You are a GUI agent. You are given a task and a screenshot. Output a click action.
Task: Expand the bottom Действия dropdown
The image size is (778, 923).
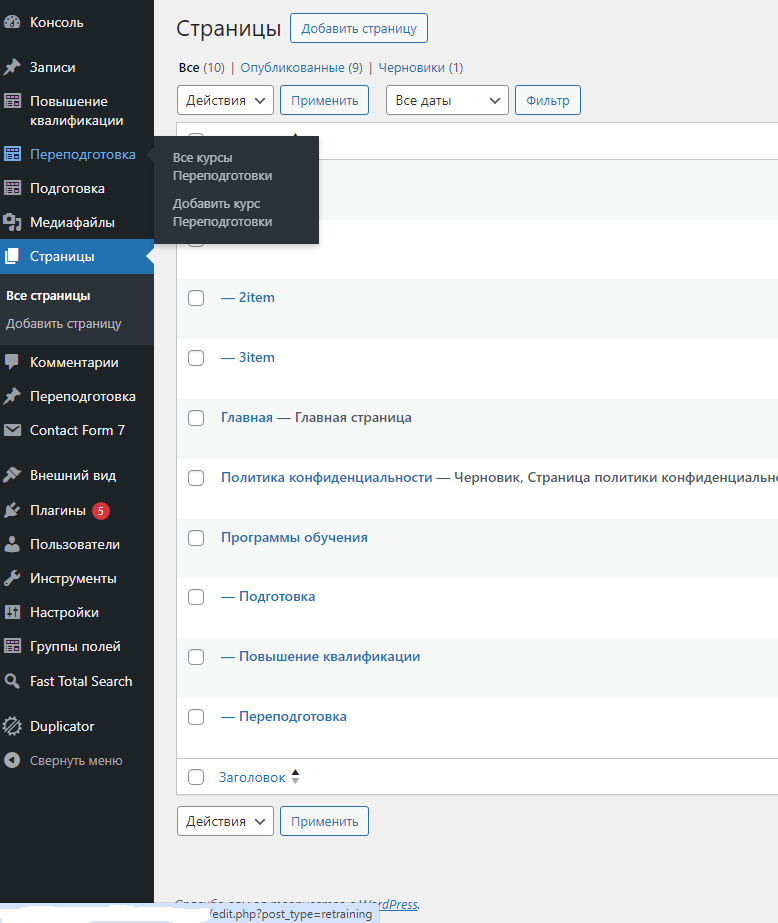point(225,821)
